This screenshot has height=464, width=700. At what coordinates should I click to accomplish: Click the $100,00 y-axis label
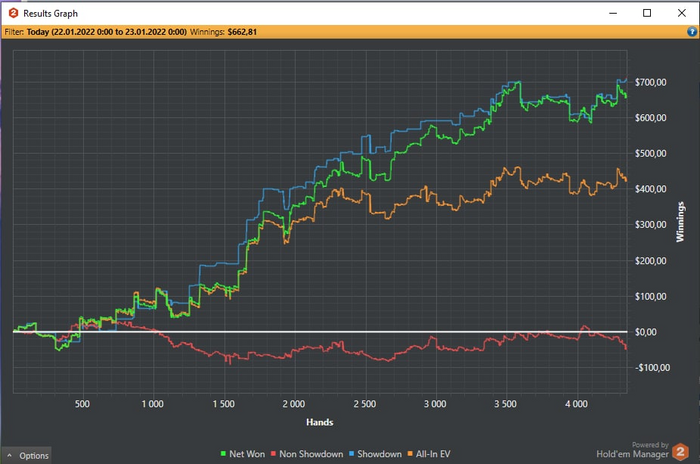click(650, 297)
